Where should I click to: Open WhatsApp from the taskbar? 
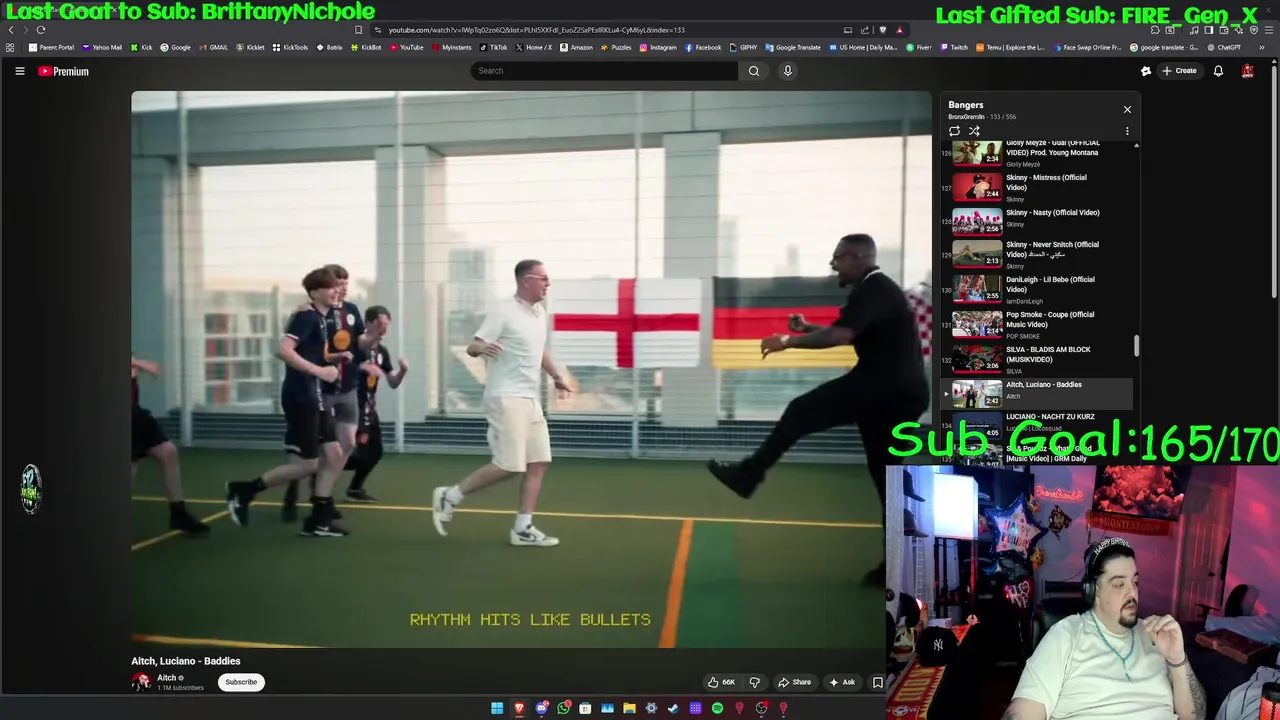563,709
